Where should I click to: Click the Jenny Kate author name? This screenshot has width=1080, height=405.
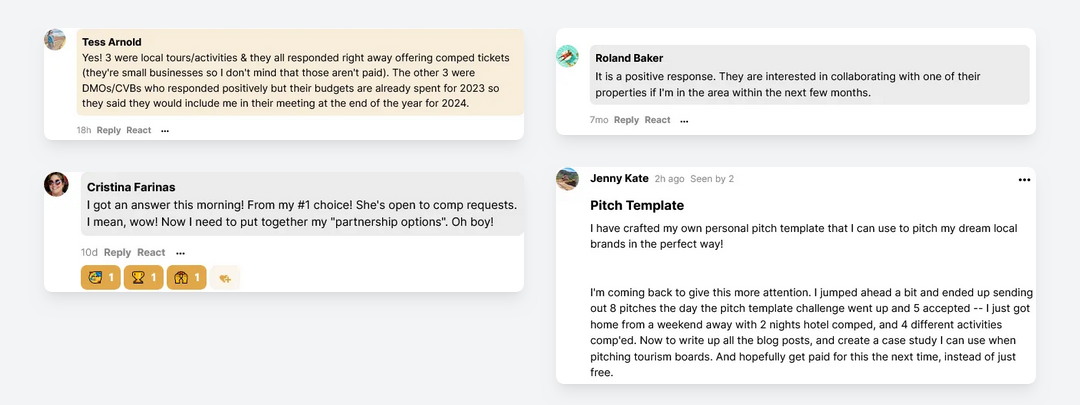619,178
